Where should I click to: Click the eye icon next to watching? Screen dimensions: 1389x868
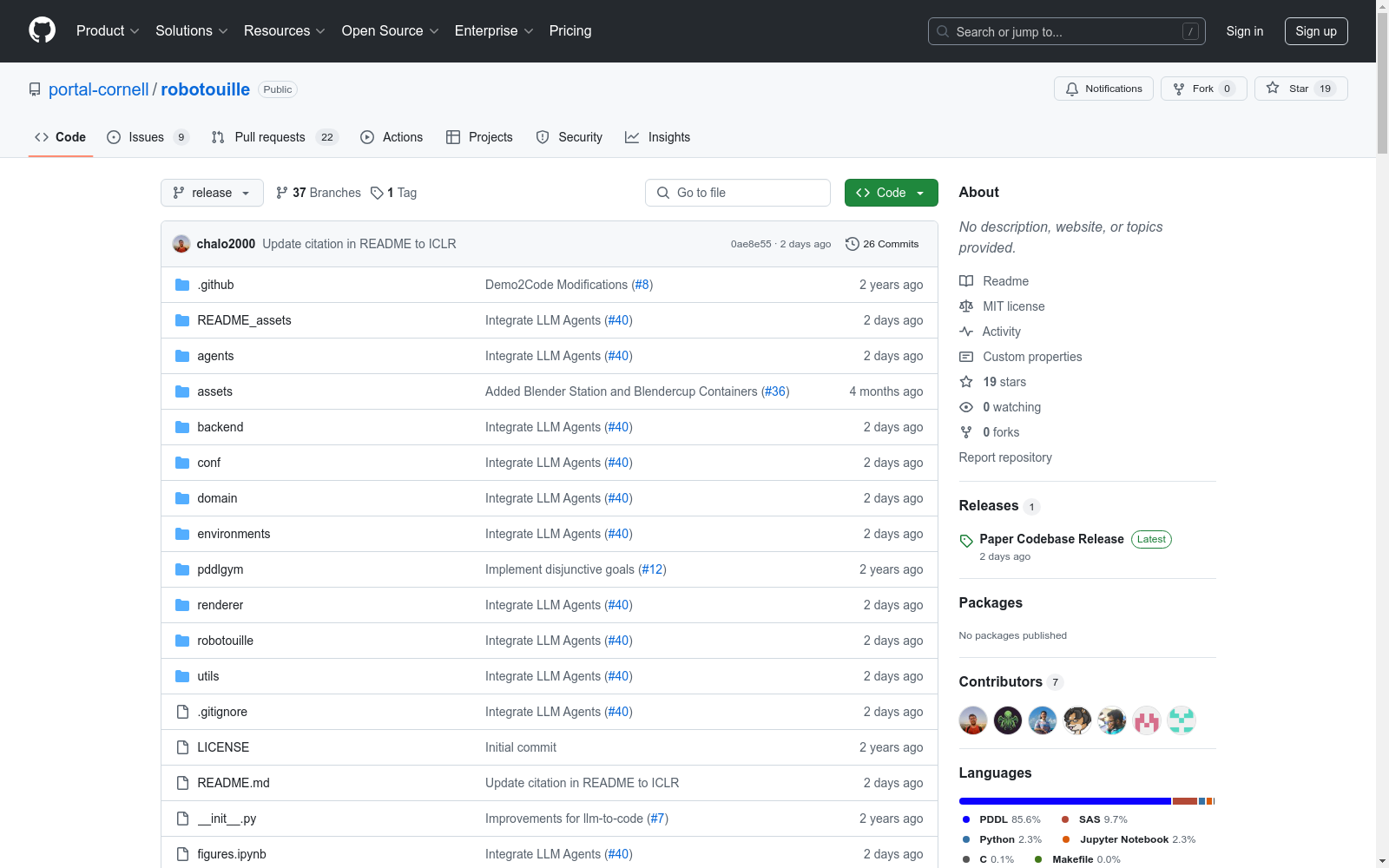tap(966, 407)
